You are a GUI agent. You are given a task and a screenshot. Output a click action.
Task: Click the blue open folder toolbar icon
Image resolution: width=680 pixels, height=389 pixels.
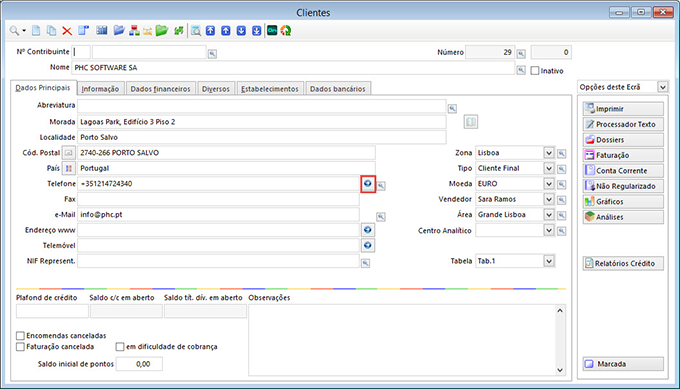click(x=119, y=30)
